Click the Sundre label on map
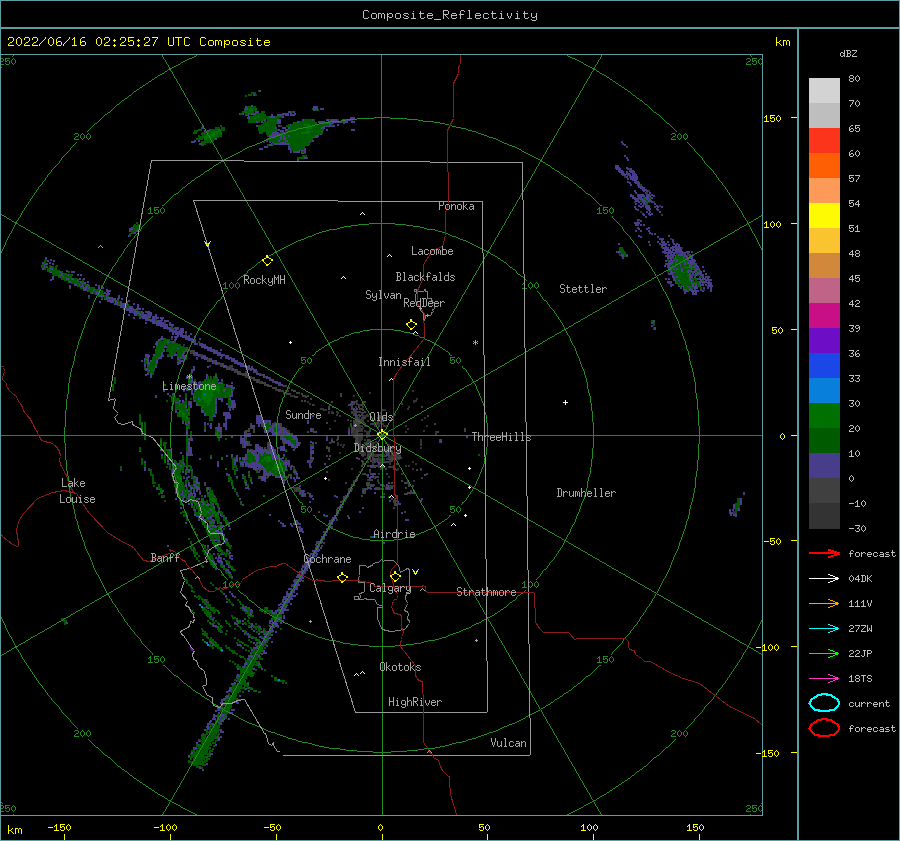Viewport: 900px width, 841px height. (x=303, y=414)
